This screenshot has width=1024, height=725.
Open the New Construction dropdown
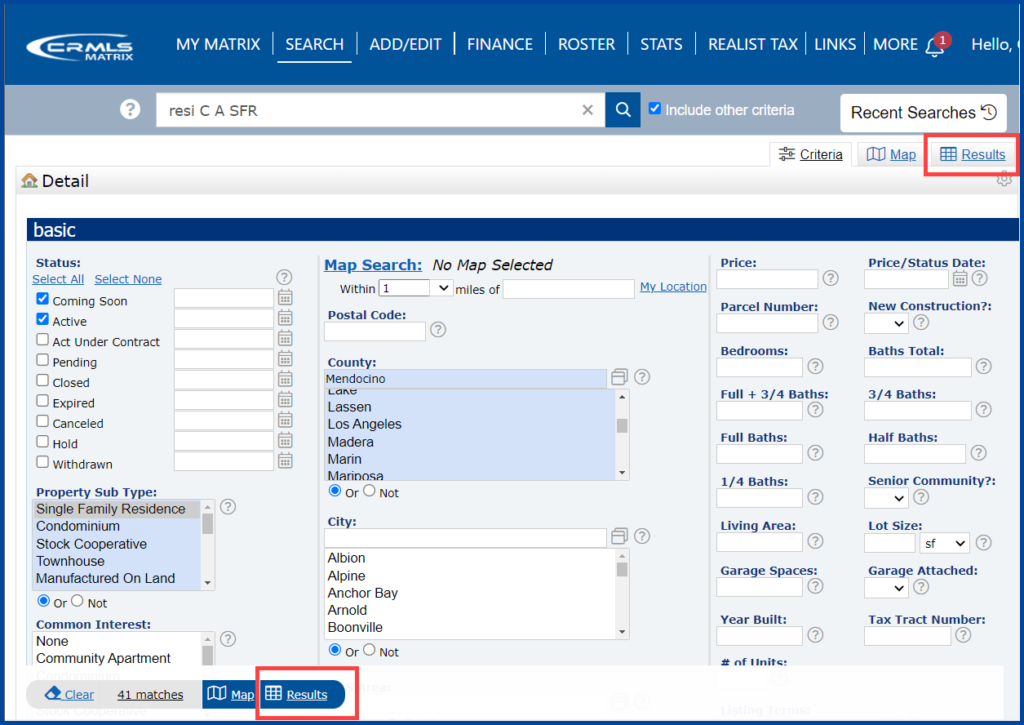884,324
